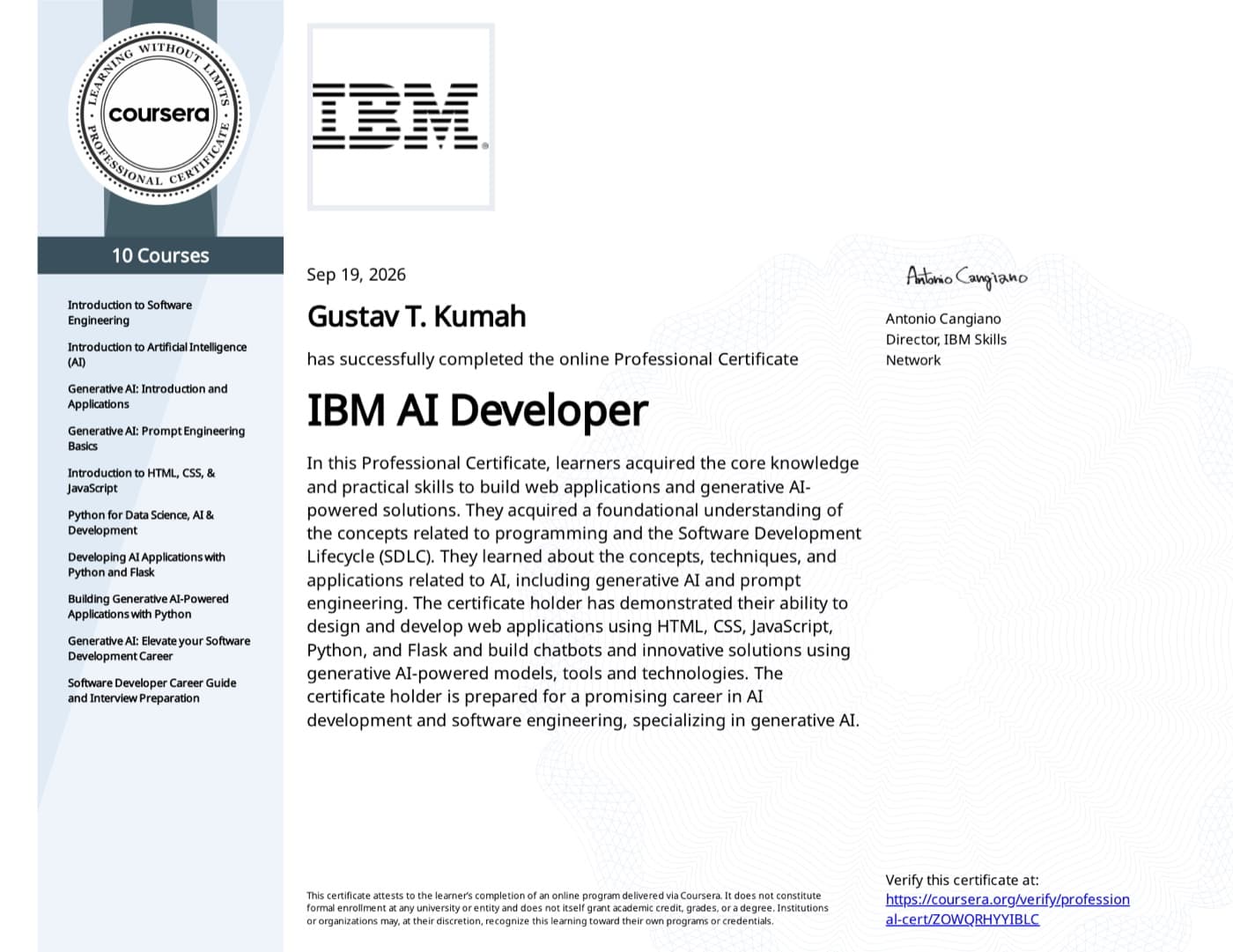Image resolution: width=1233 pixels, height=952 pixels.
Task: Click the certificate disclaimer footnote text
Action: coord(567,908)
